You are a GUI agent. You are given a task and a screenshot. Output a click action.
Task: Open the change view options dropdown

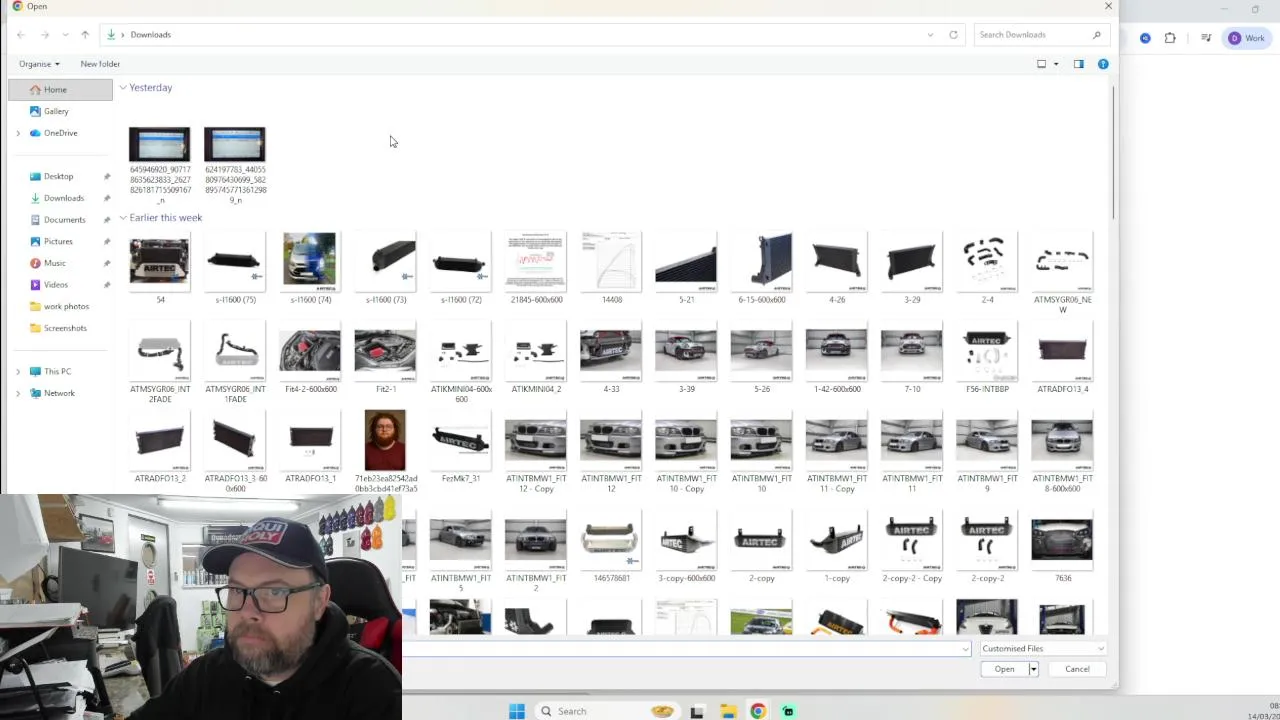coord(1056,64)
